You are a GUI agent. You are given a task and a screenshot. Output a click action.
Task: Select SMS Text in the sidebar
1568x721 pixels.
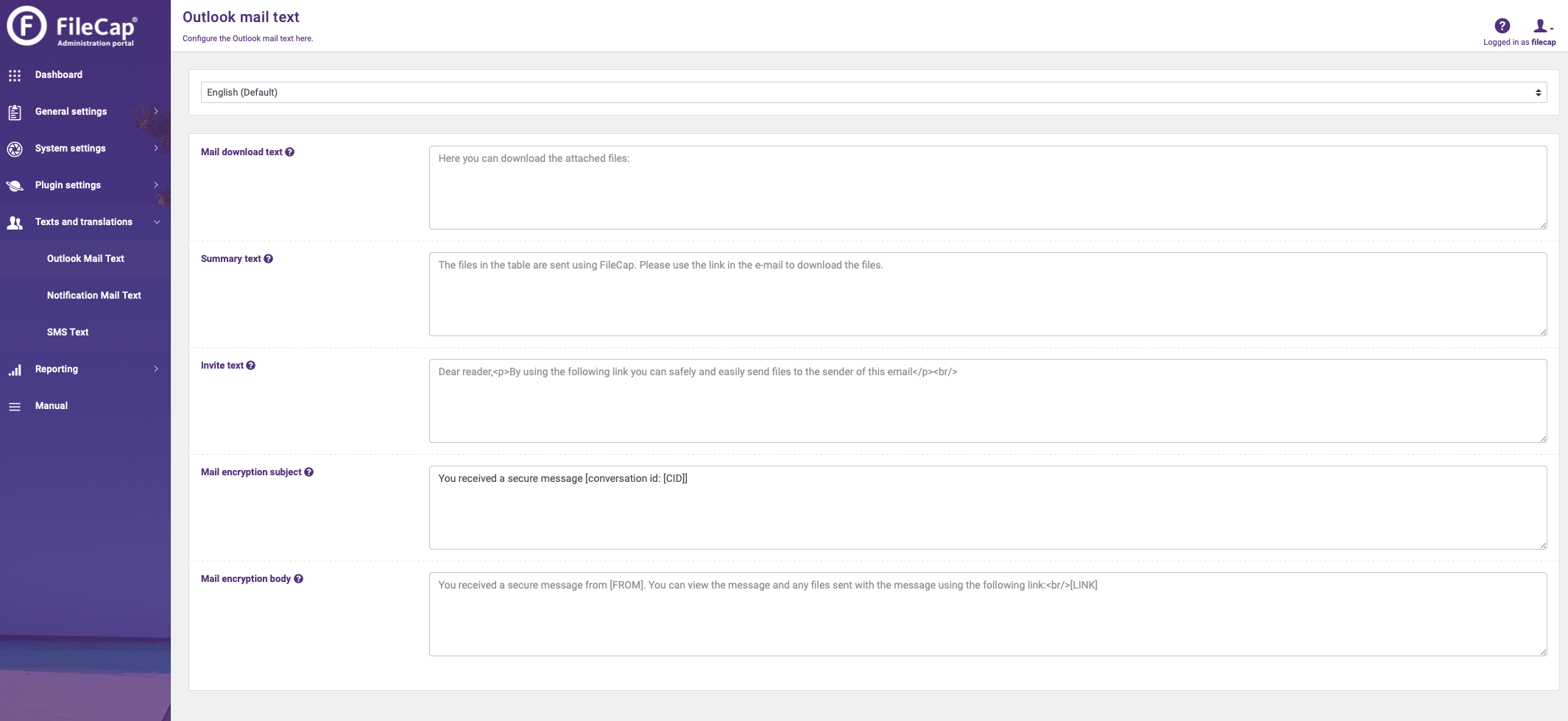67,332
